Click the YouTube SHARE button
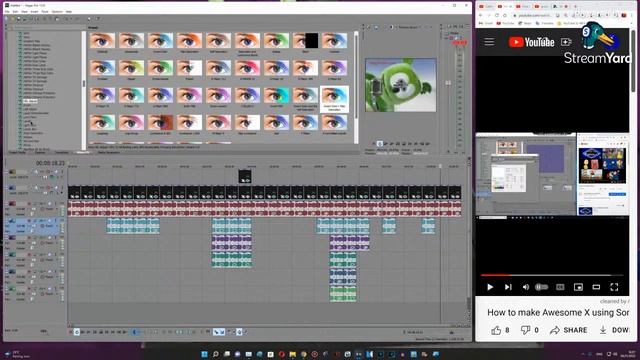640x360 pixels. (x=569, y=330)
